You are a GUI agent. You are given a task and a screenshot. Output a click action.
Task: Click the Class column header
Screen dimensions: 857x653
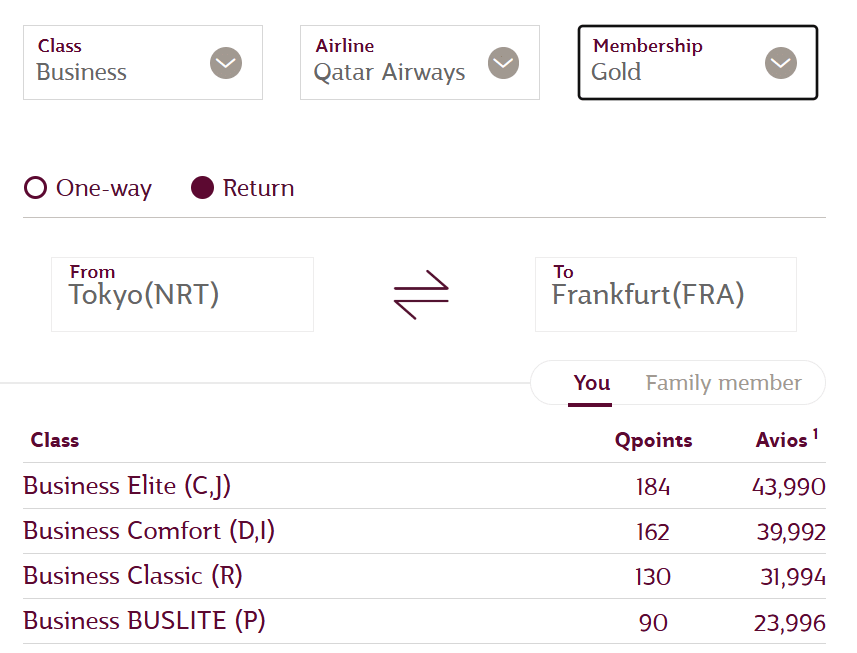click(x=55, y=440)
